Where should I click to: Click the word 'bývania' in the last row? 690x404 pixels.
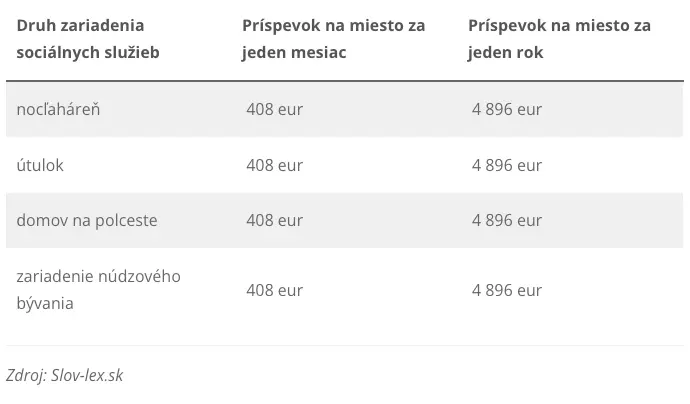coord(45,303)
